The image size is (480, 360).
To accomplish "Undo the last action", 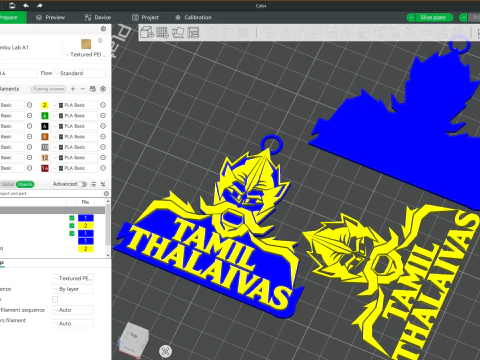I will 26,6.
